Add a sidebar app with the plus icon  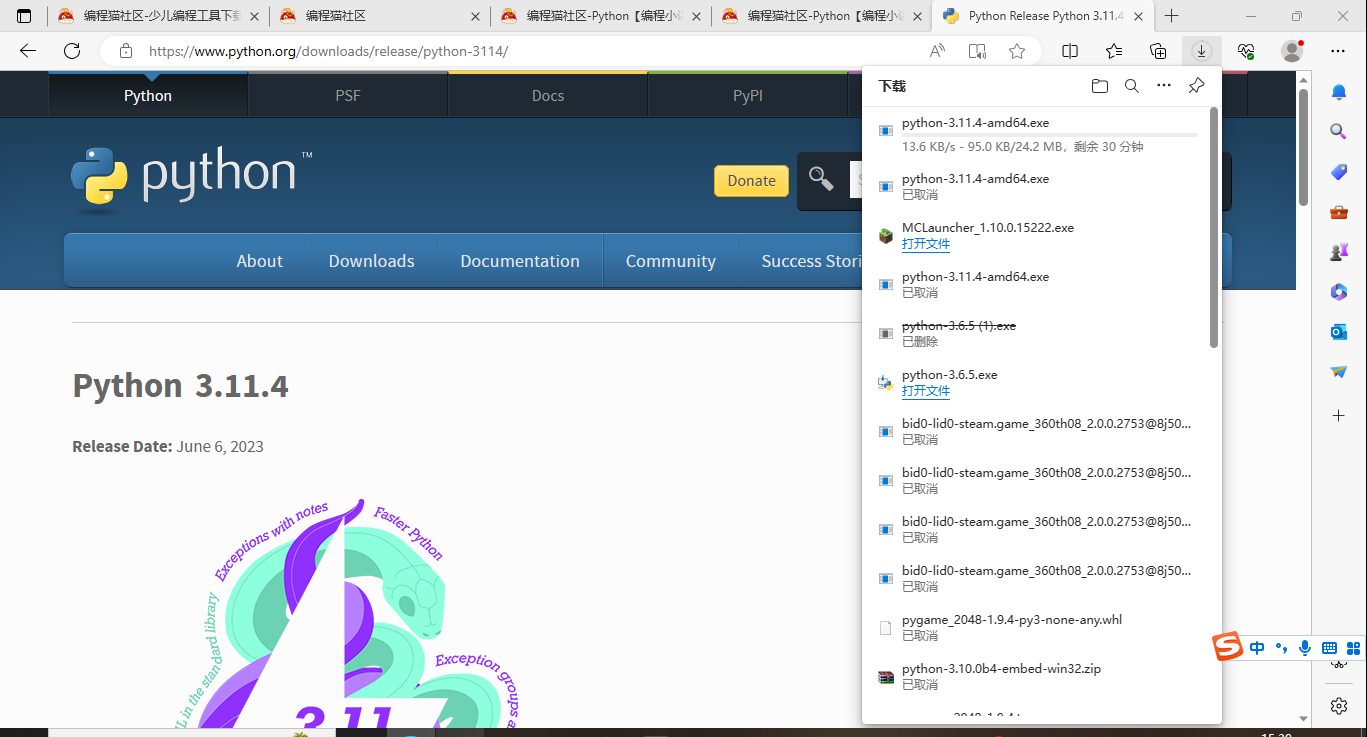tap(1339, 414)
